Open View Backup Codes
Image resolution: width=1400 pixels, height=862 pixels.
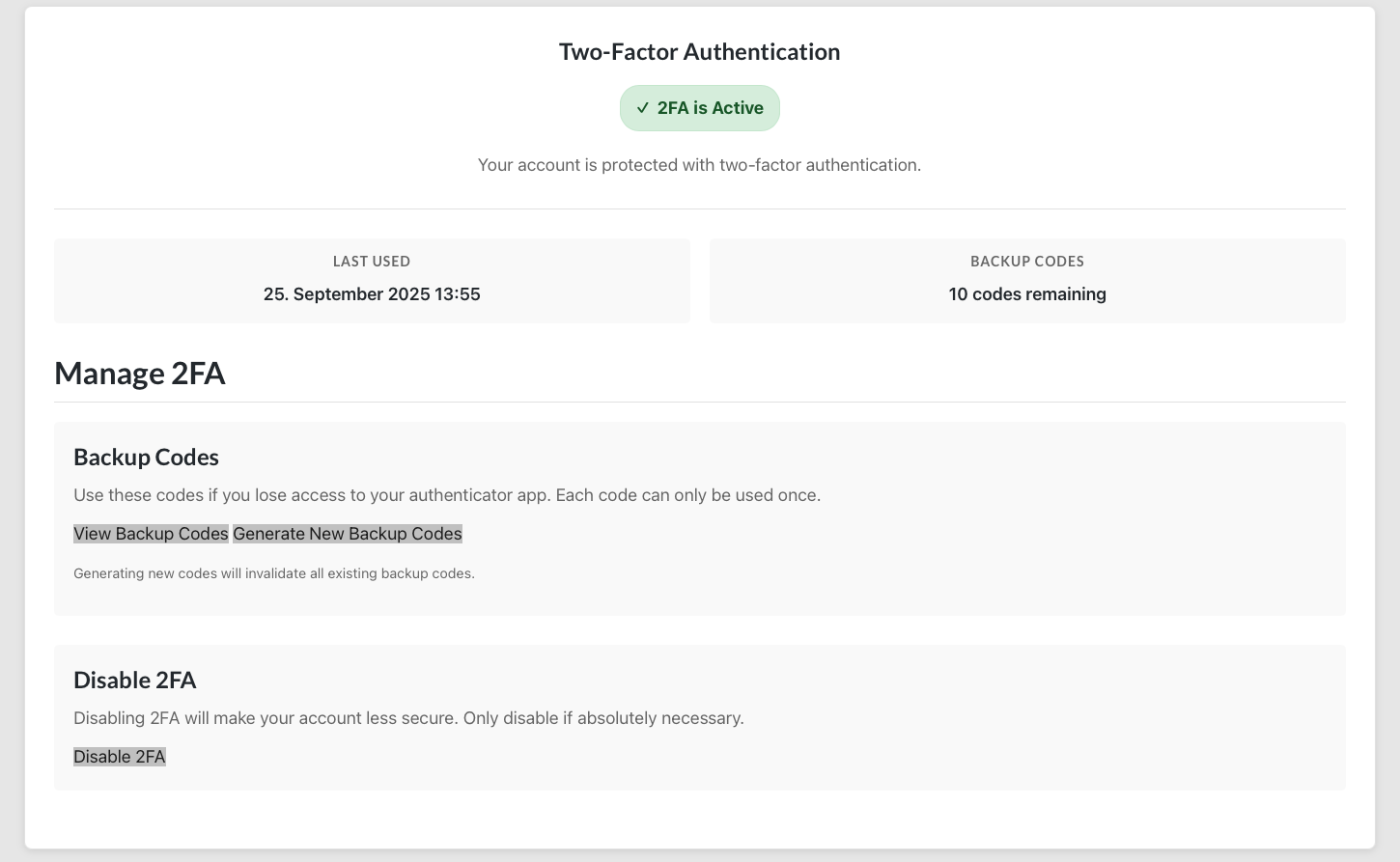(x=151, y=534)
